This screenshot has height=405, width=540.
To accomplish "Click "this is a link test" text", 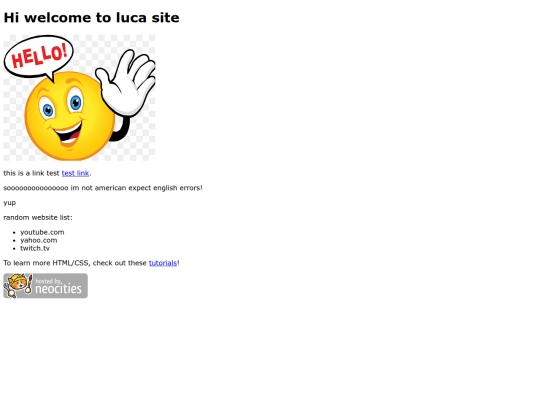I will [31, 173].
